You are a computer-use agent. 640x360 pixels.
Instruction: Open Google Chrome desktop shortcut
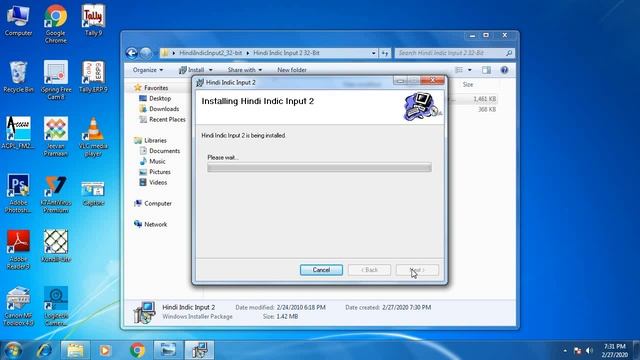click(x=56, y=24)
